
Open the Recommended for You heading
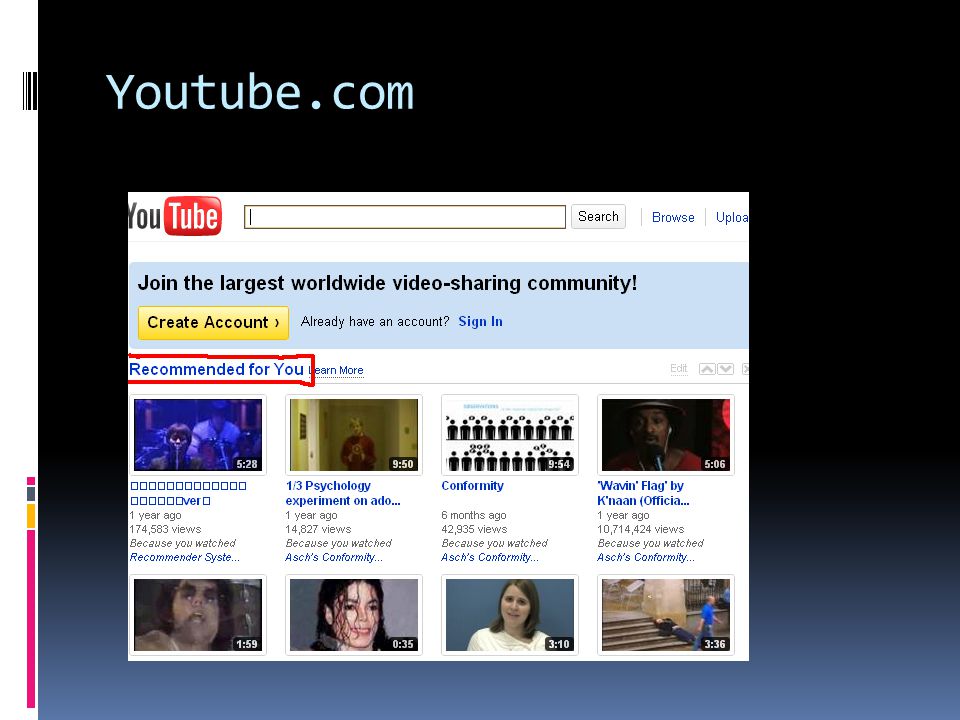[216, 369]
